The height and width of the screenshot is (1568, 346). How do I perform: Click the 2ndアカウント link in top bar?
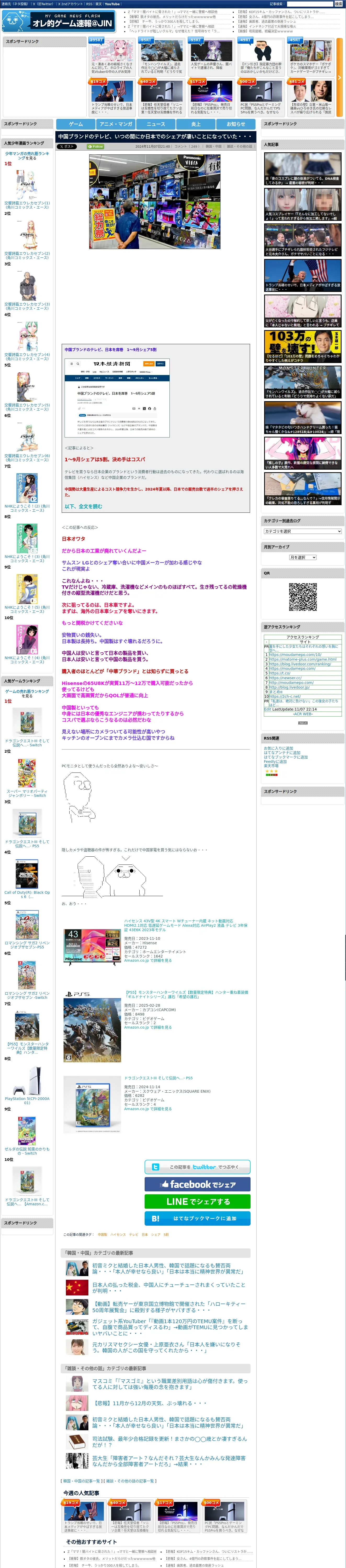(70, 4)
